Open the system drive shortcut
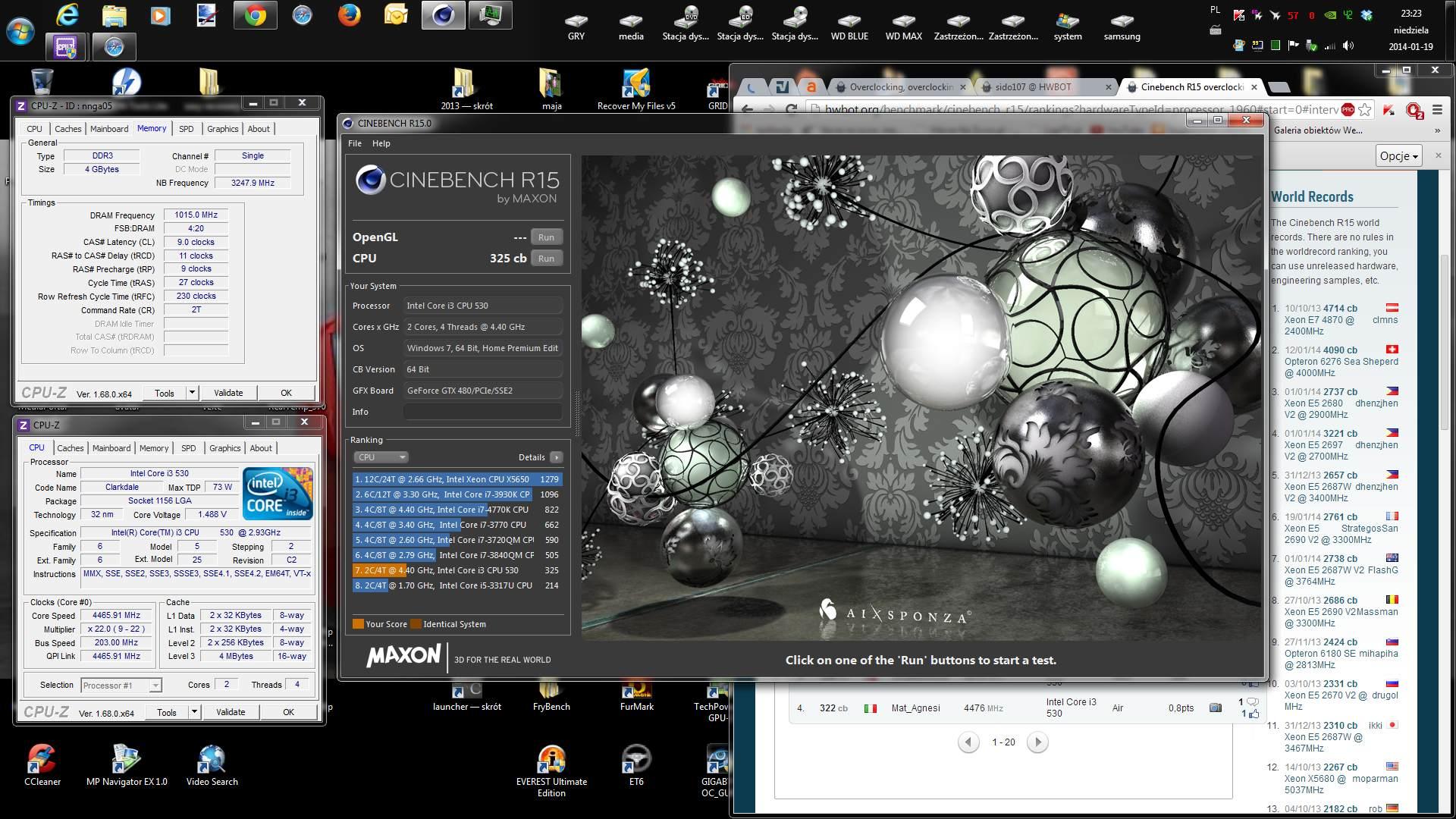The height and width of the screenshot is (819, 1456). (1068, 27)
